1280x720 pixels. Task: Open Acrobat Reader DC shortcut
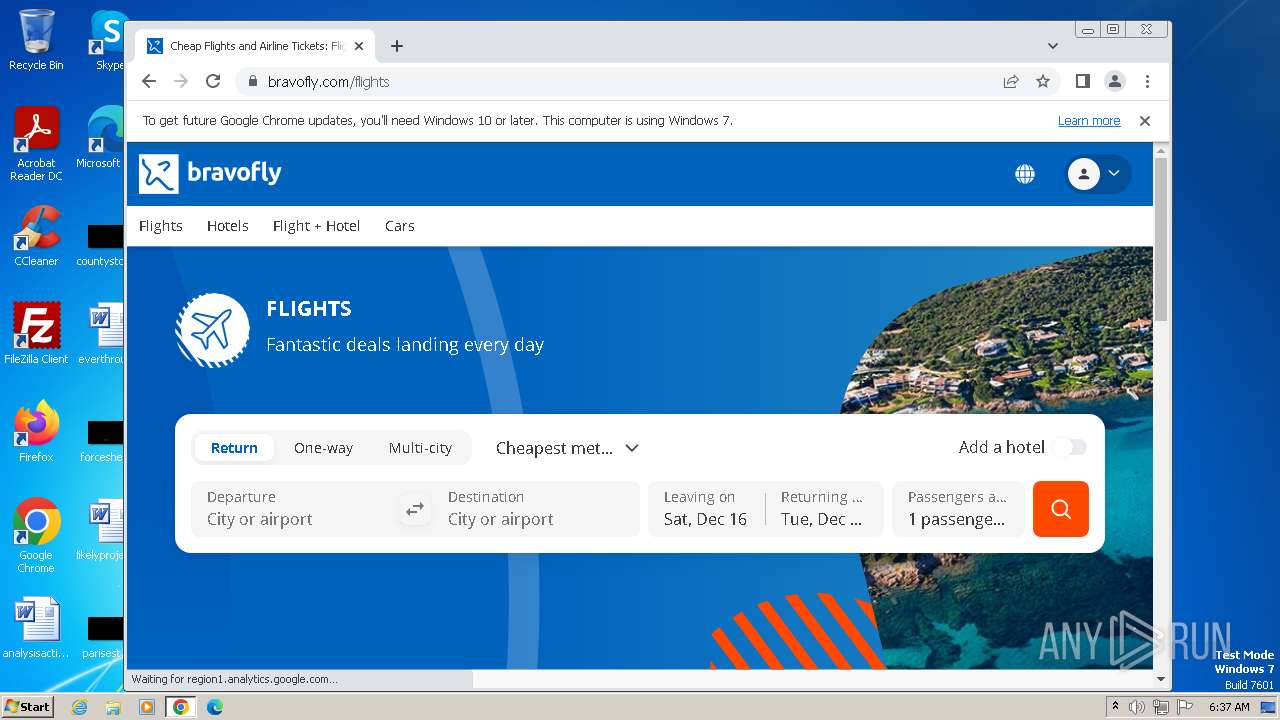(36, 144)
